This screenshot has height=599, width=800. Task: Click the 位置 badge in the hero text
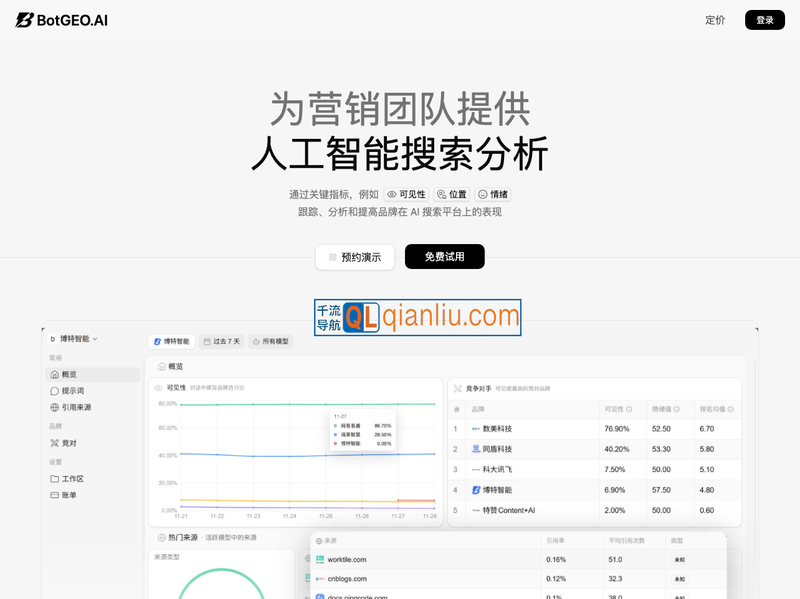tap(452, 194)
